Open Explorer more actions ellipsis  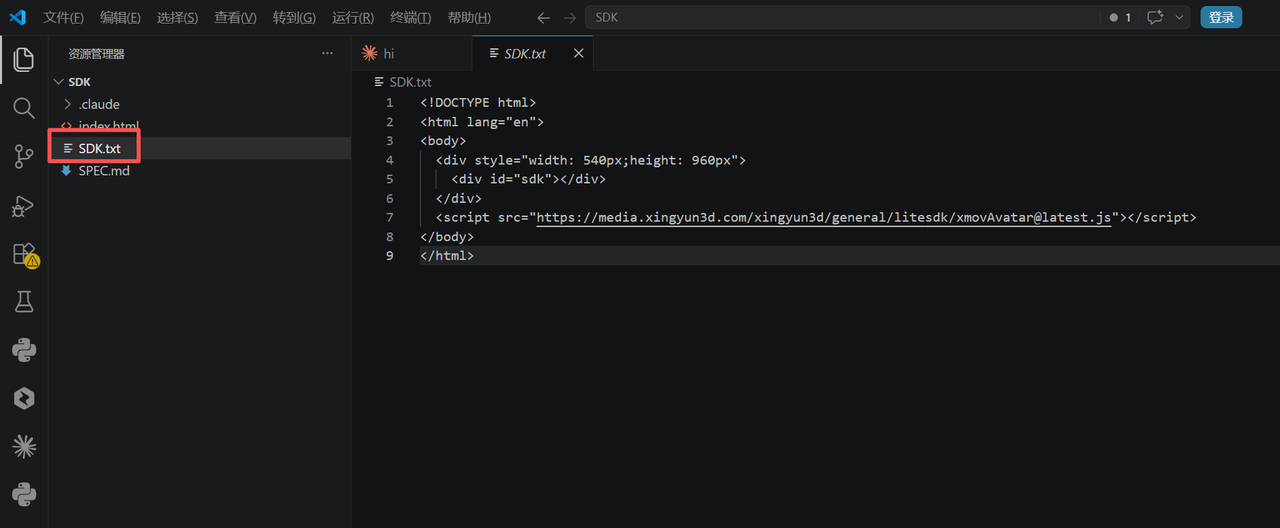(x=327, y=54)
